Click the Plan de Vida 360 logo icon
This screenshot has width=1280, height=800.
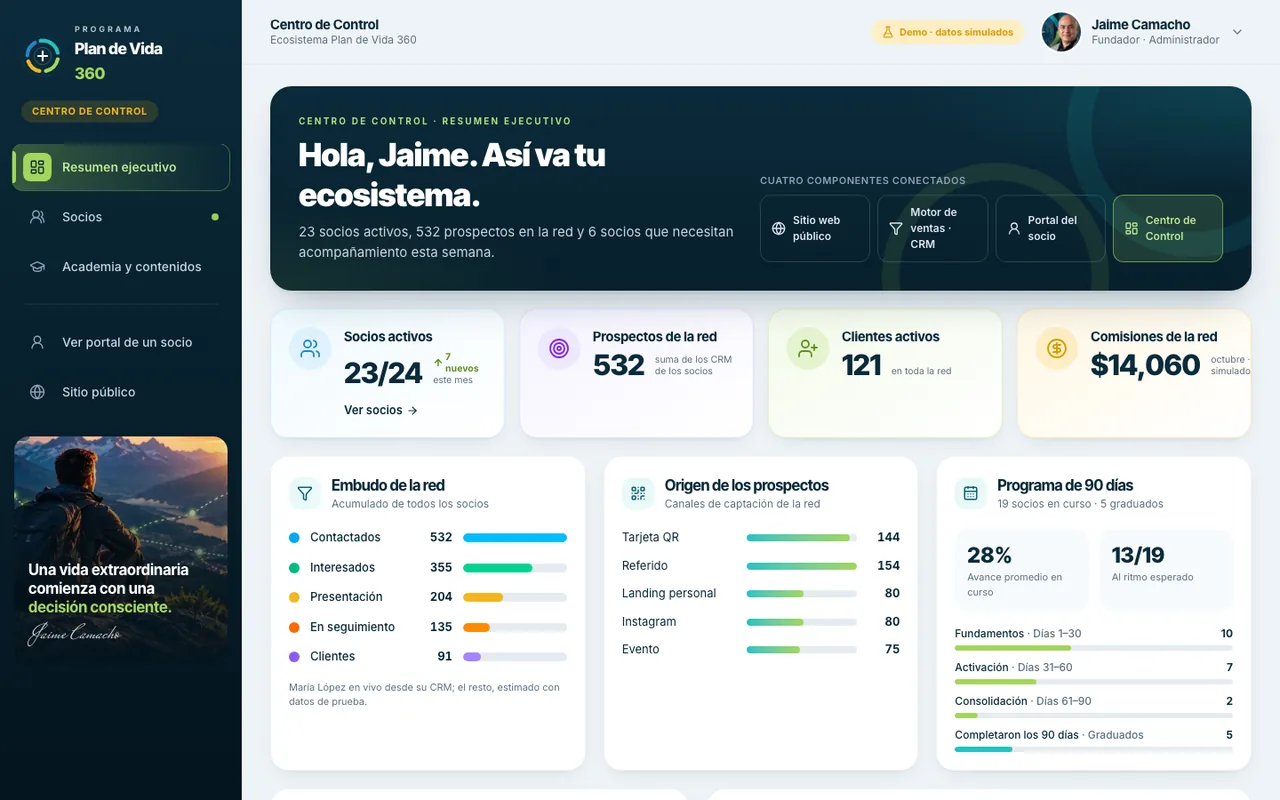43,56
